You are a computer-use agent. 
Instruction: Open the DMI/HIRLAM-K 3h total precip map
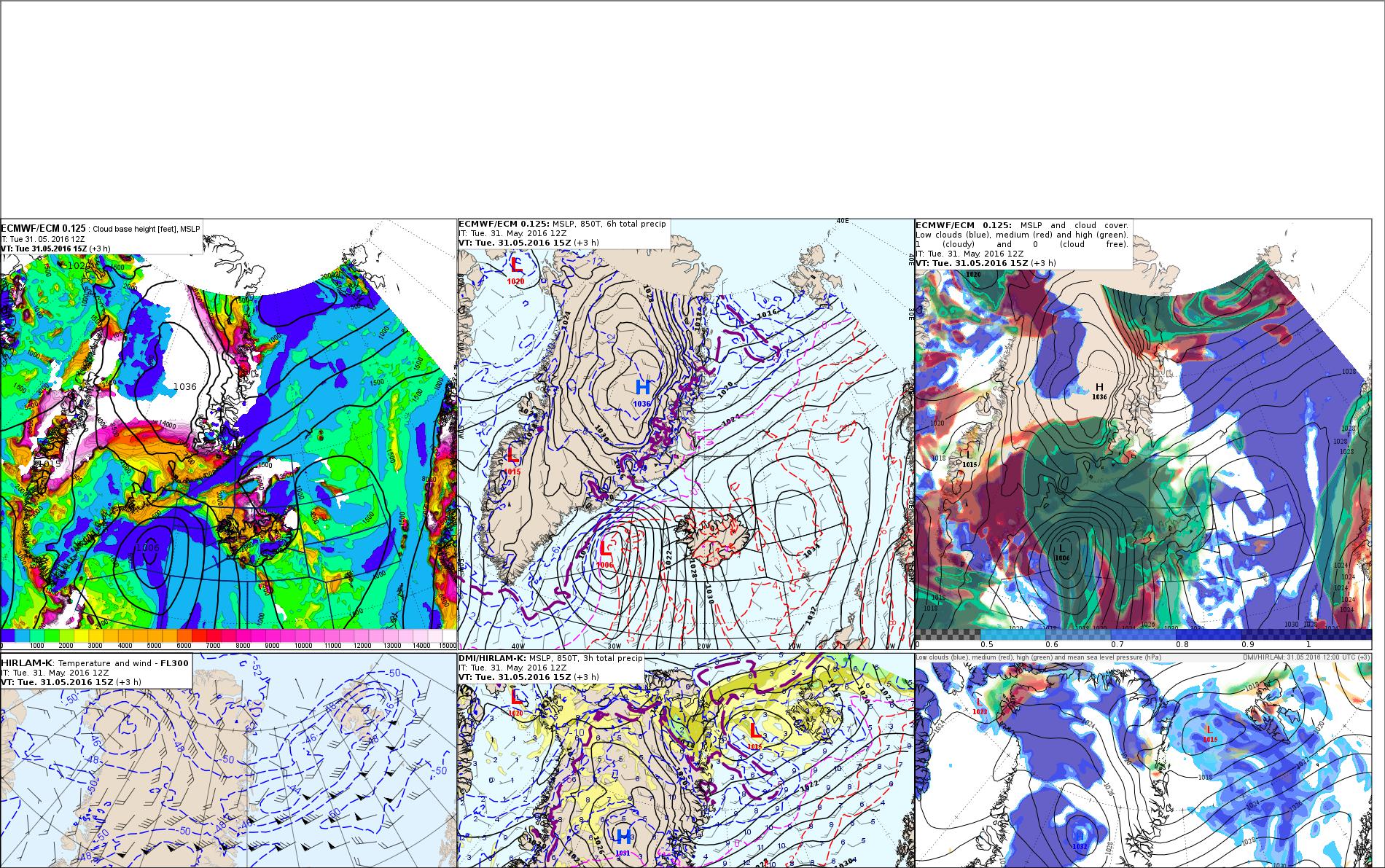tap(686, 760)
